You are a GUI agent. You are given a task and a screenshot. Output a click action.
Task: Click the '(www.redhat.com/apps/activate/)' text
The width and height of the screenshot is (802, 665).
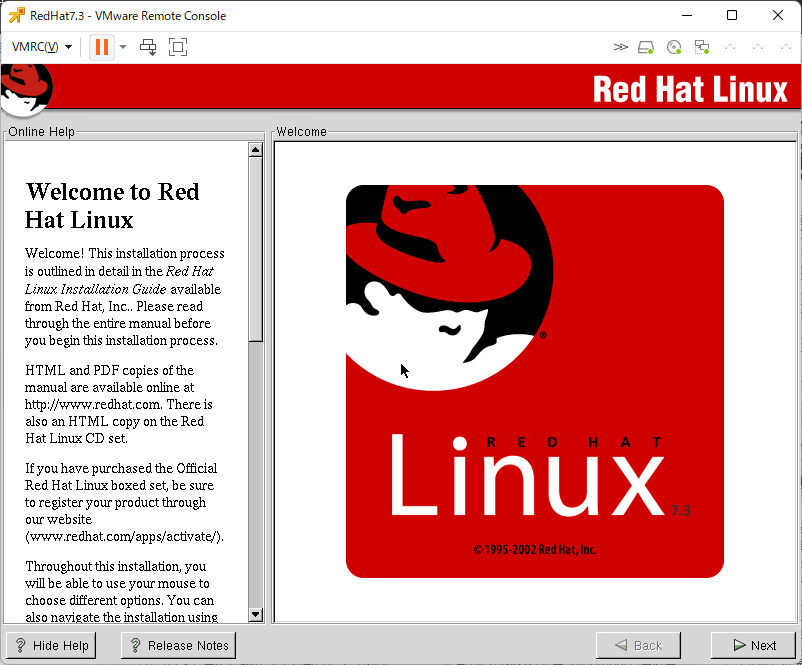click(x=124, y=537)
